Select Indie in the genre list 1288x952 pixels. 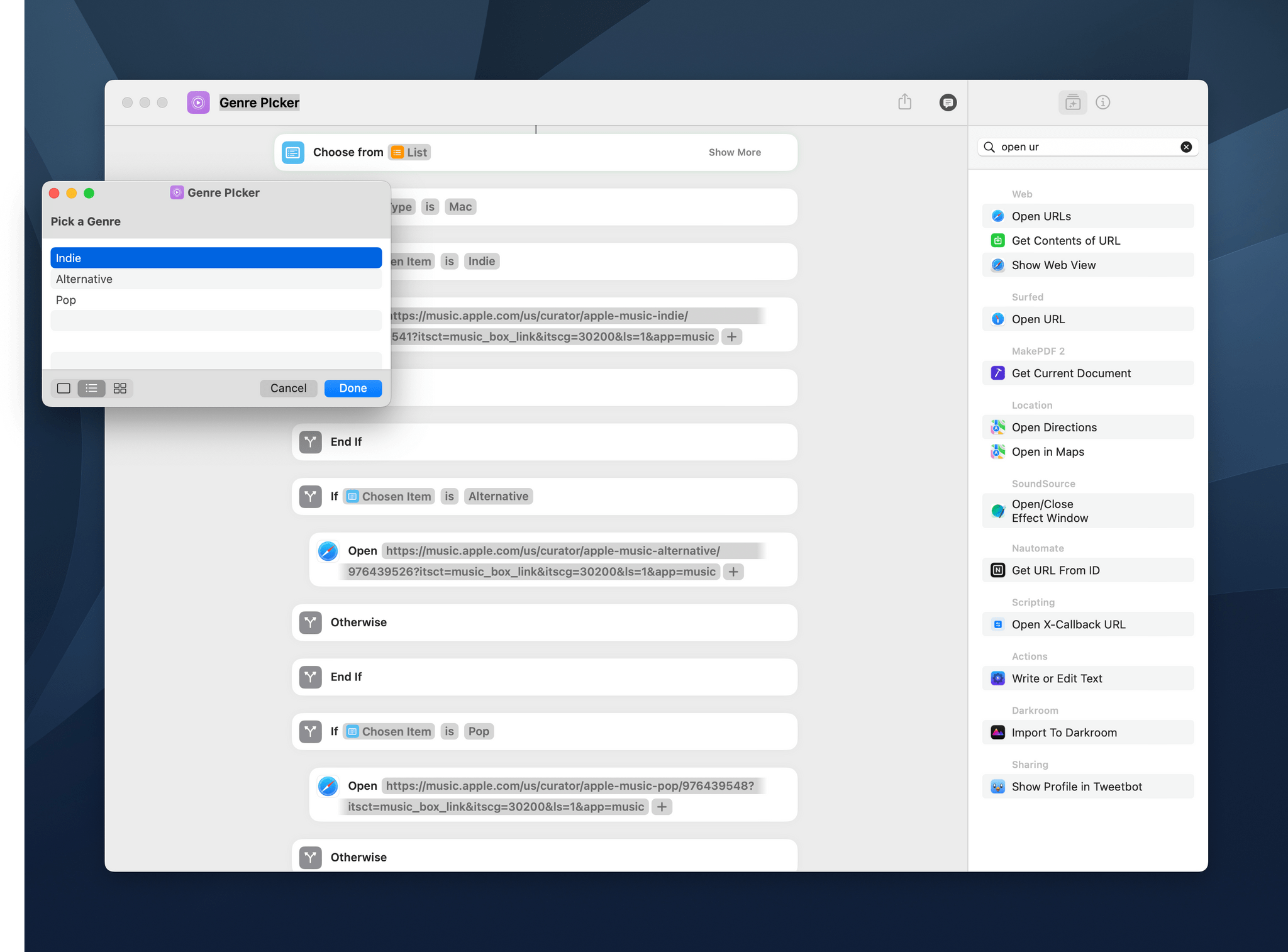(216, 258)
